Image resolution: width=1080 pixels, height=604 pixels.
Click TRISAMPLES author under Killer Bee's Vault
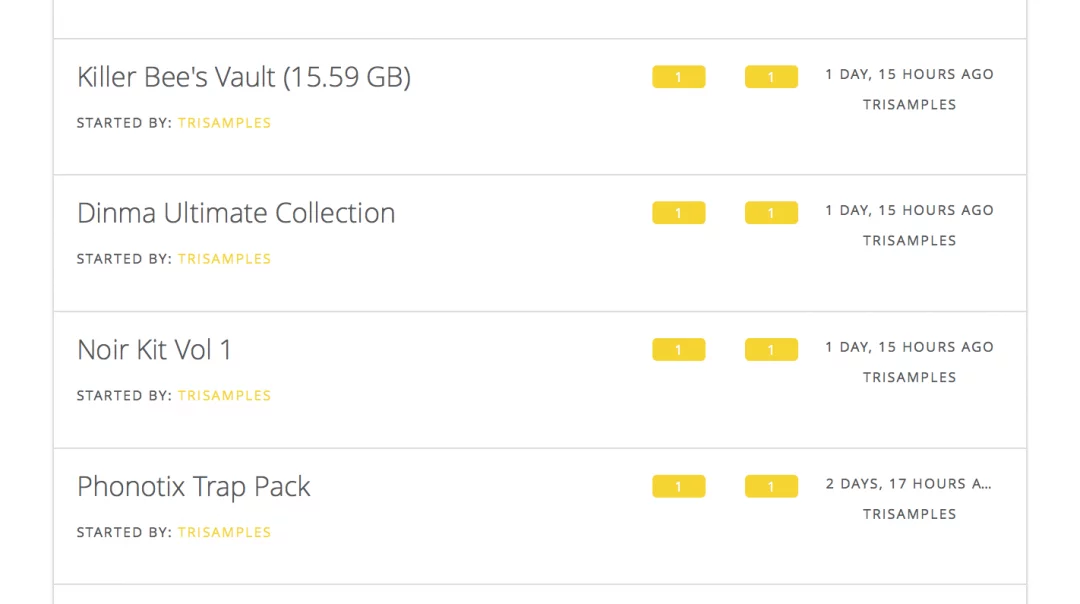225,123
